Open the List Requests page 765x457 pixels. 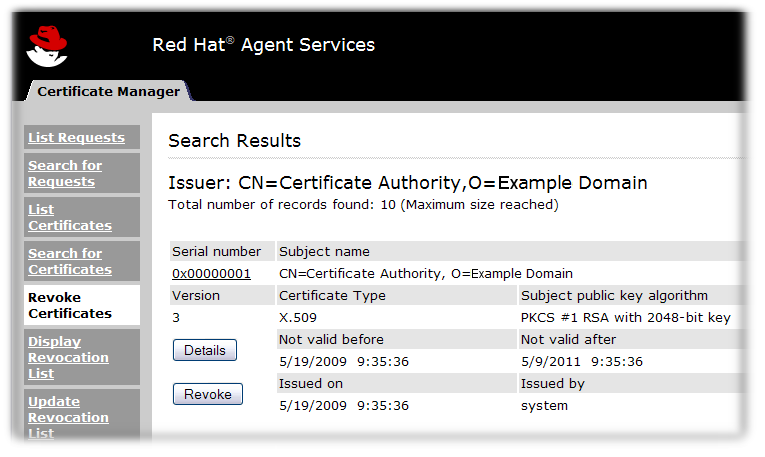76,138
